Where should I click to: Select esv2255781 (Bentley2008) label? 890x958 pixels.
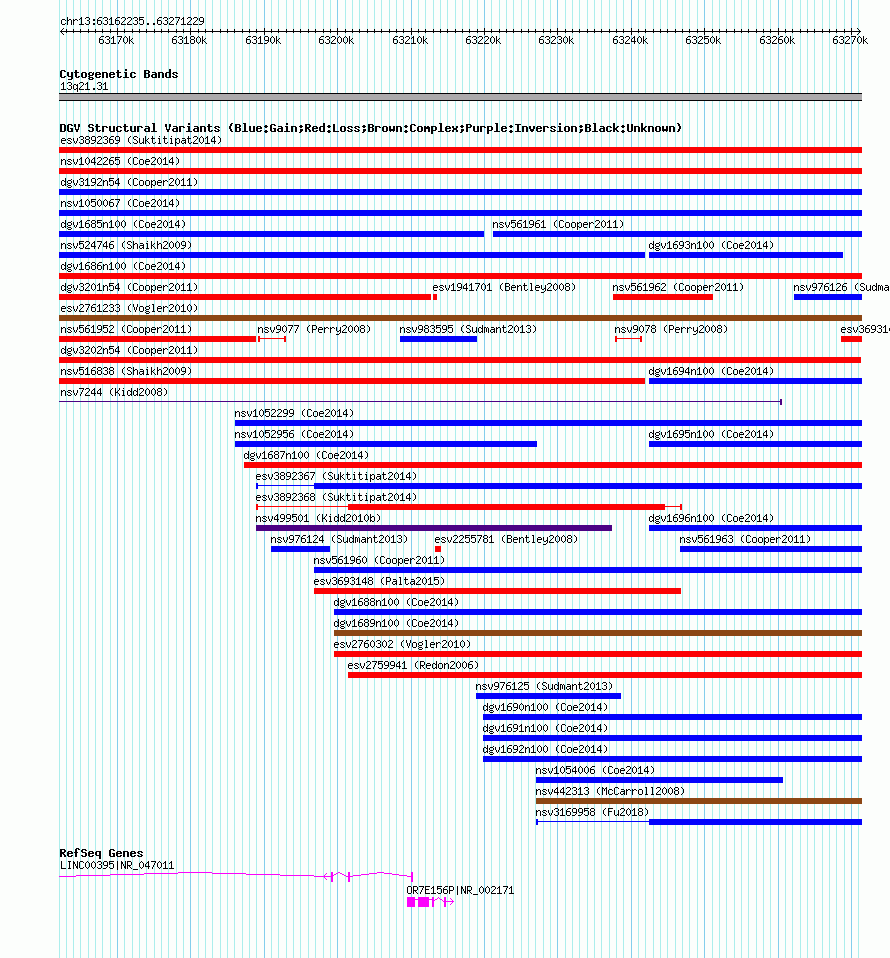coord(506,539)
